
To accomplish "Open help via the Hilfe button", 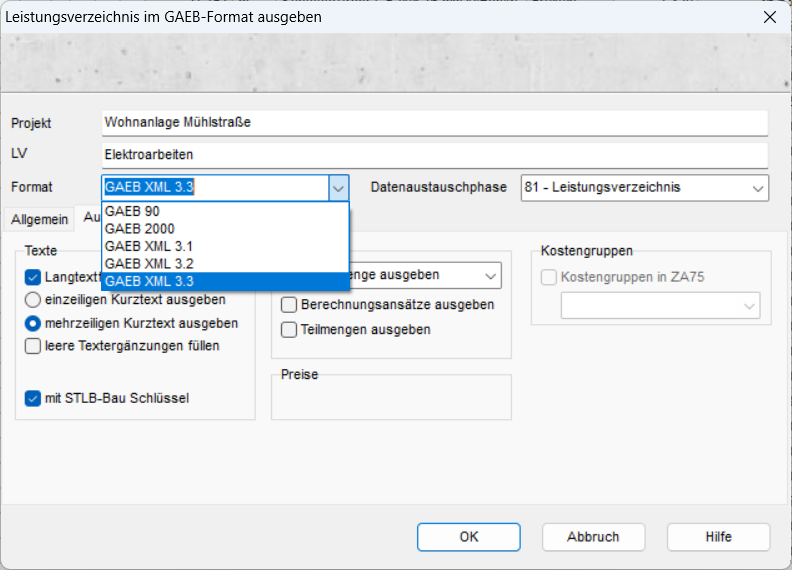I will (718, 537).
